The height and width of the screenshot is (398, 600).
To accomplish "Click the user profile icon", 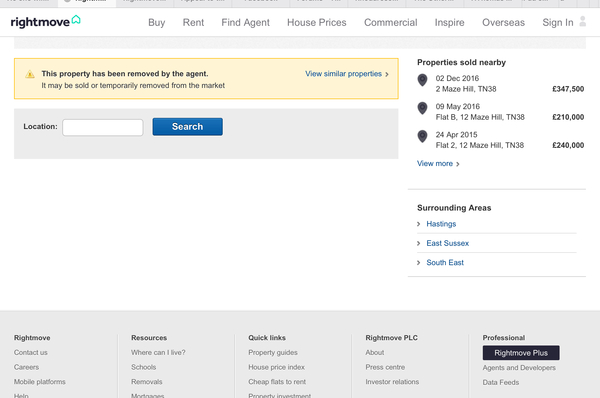I will (x=582, y=21).
